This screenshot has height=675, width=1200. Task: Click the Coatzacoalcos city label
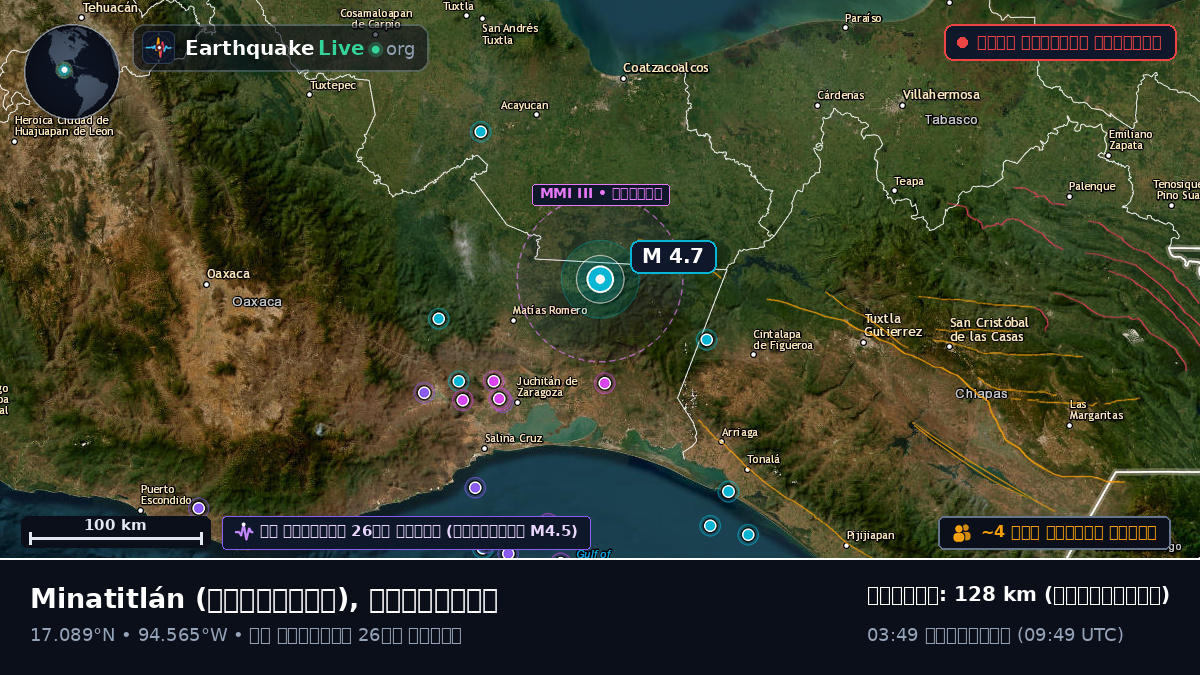click(x=665, y=68)
